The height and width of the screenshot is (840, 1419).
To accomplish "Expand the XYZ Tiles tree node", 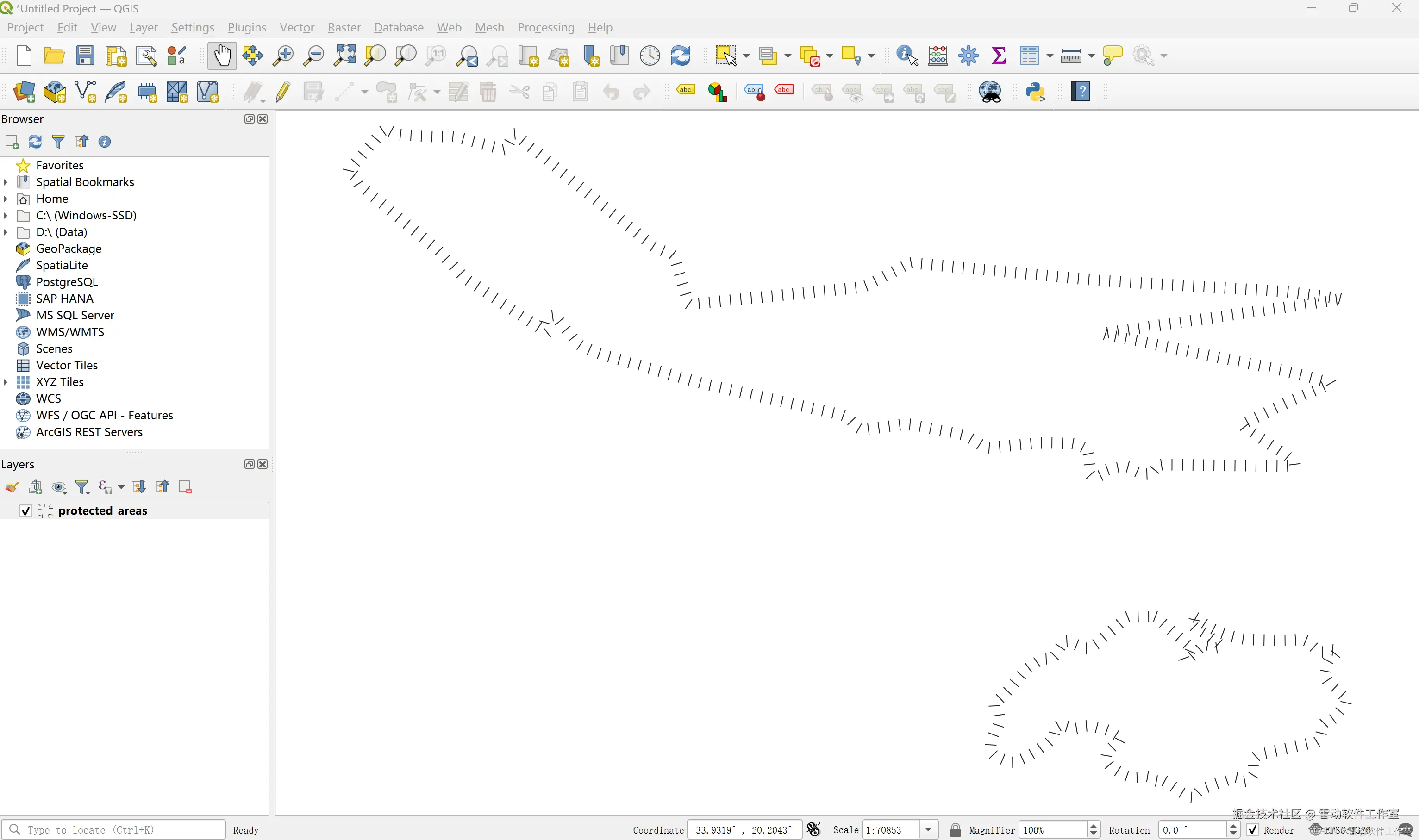I will (6, 382).
